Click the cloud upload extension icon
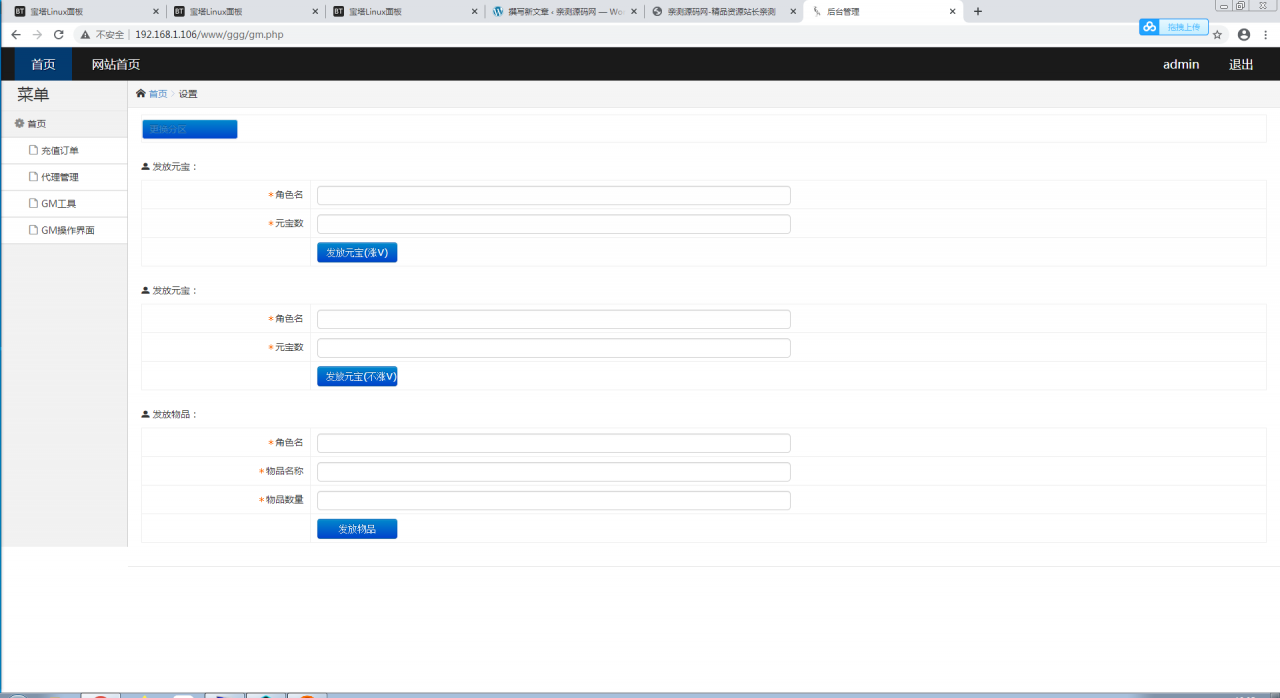 (1150, 27)
